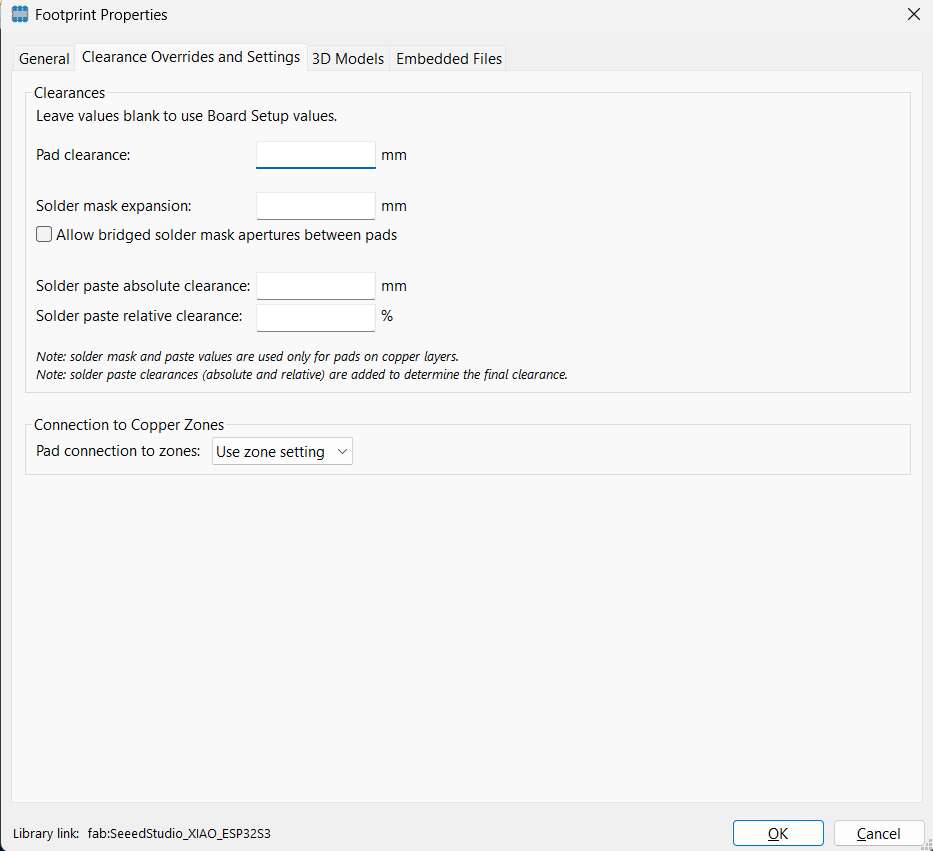Click the resize grip in bottom-right corner
This screenshot has height=851, width=933.
[x=925, y=845]
